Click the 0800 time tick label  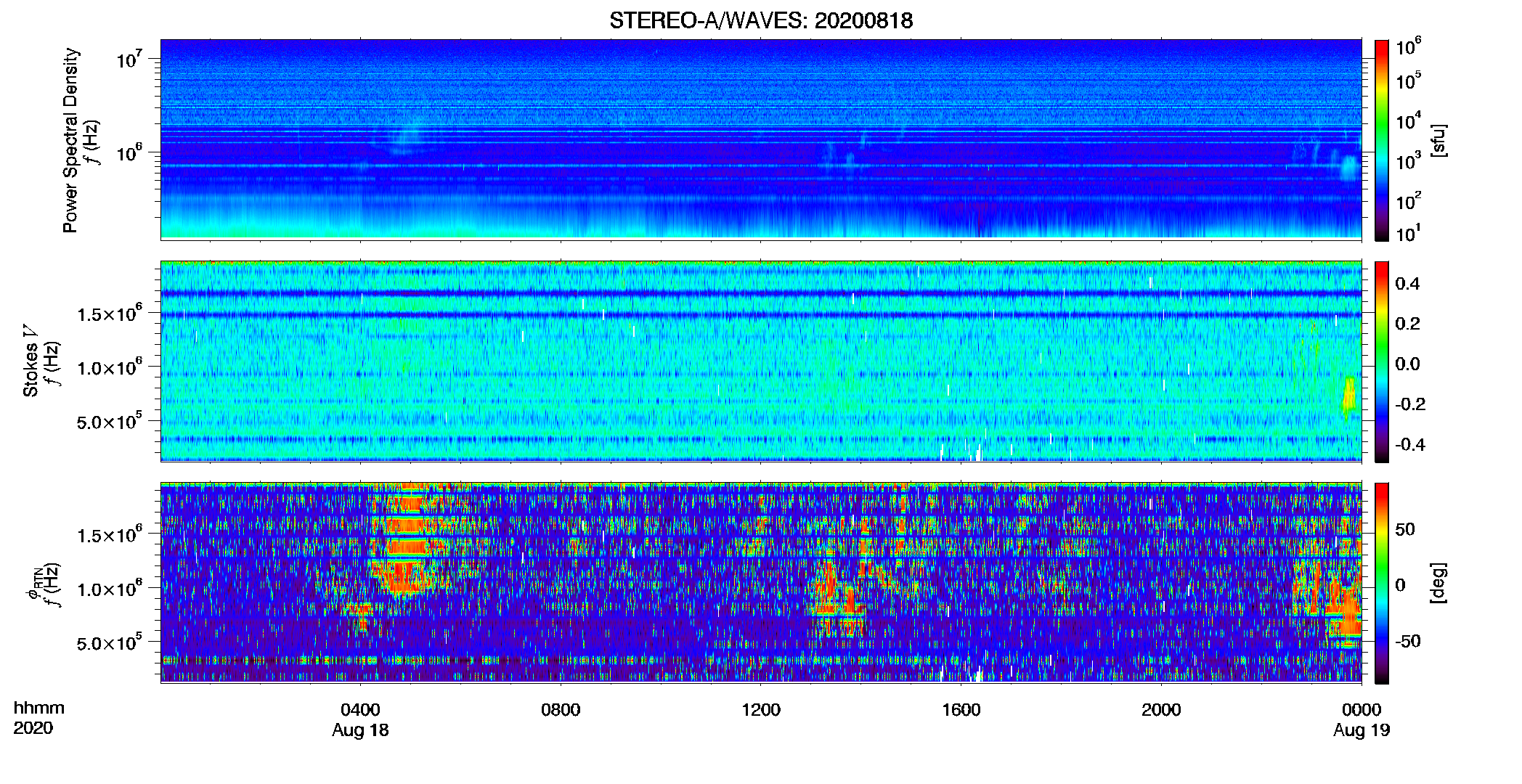[561, 709]
